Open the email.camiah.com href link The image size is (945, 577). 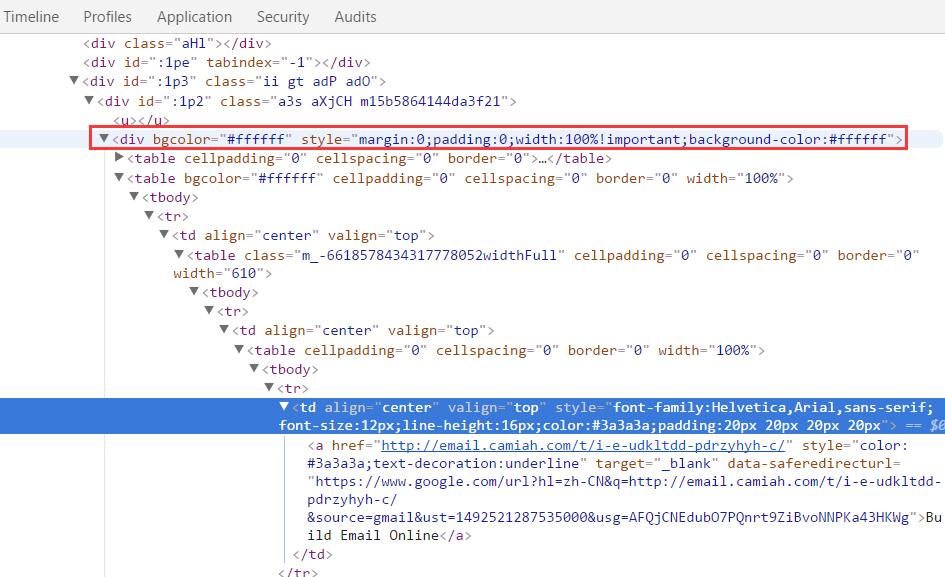[x=583, y=446]
